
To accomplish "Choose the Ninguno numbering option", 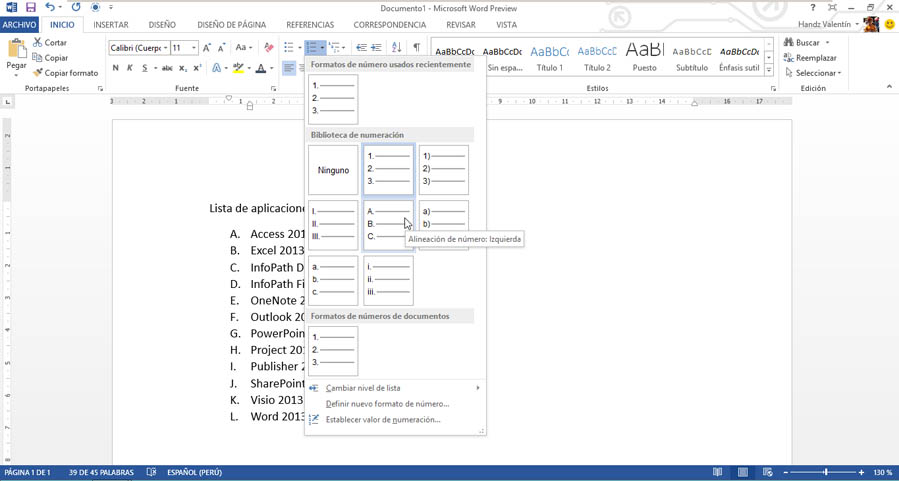I will tap(333, 170).
